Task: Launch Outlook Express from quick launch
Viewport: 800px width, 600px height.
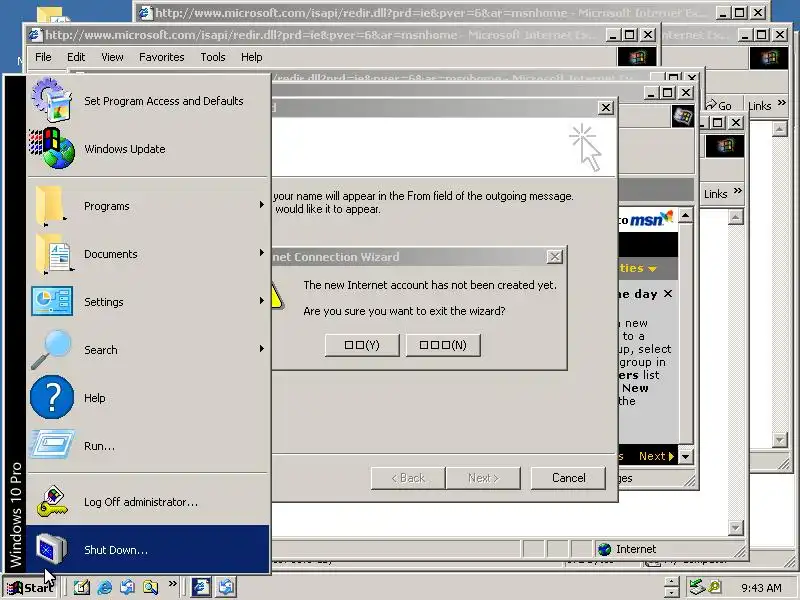Action: [x=128, y=587]
